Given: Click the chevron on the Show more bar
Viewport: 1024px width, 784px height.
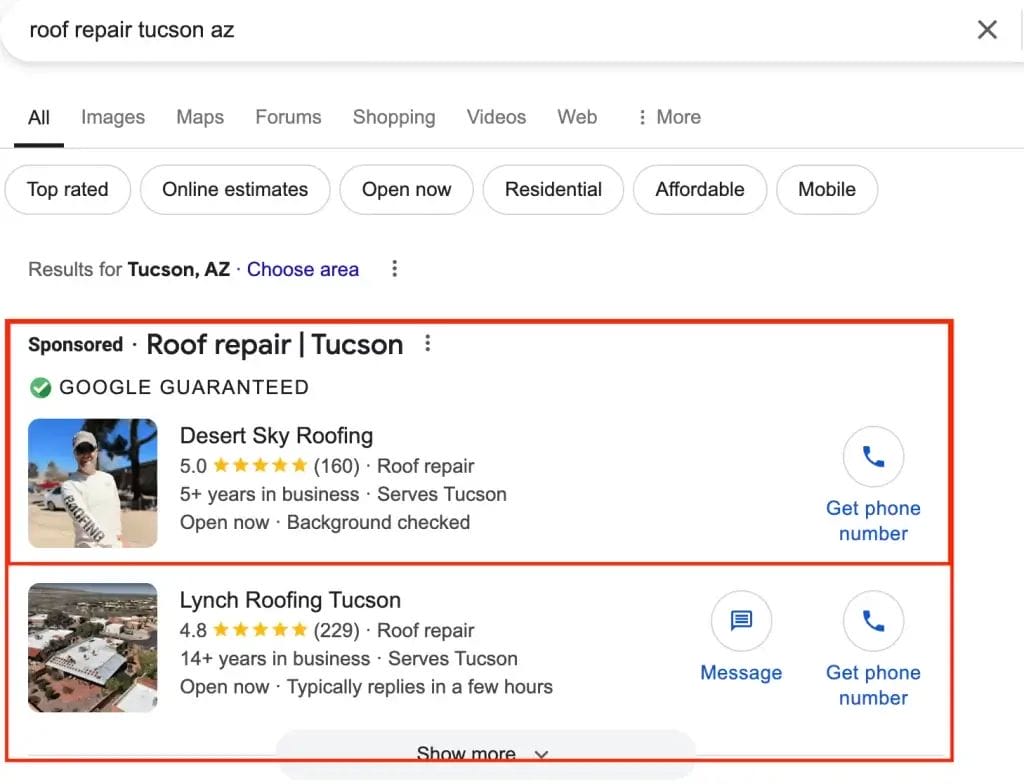Looking at the screenshot, I should point(541,755).
